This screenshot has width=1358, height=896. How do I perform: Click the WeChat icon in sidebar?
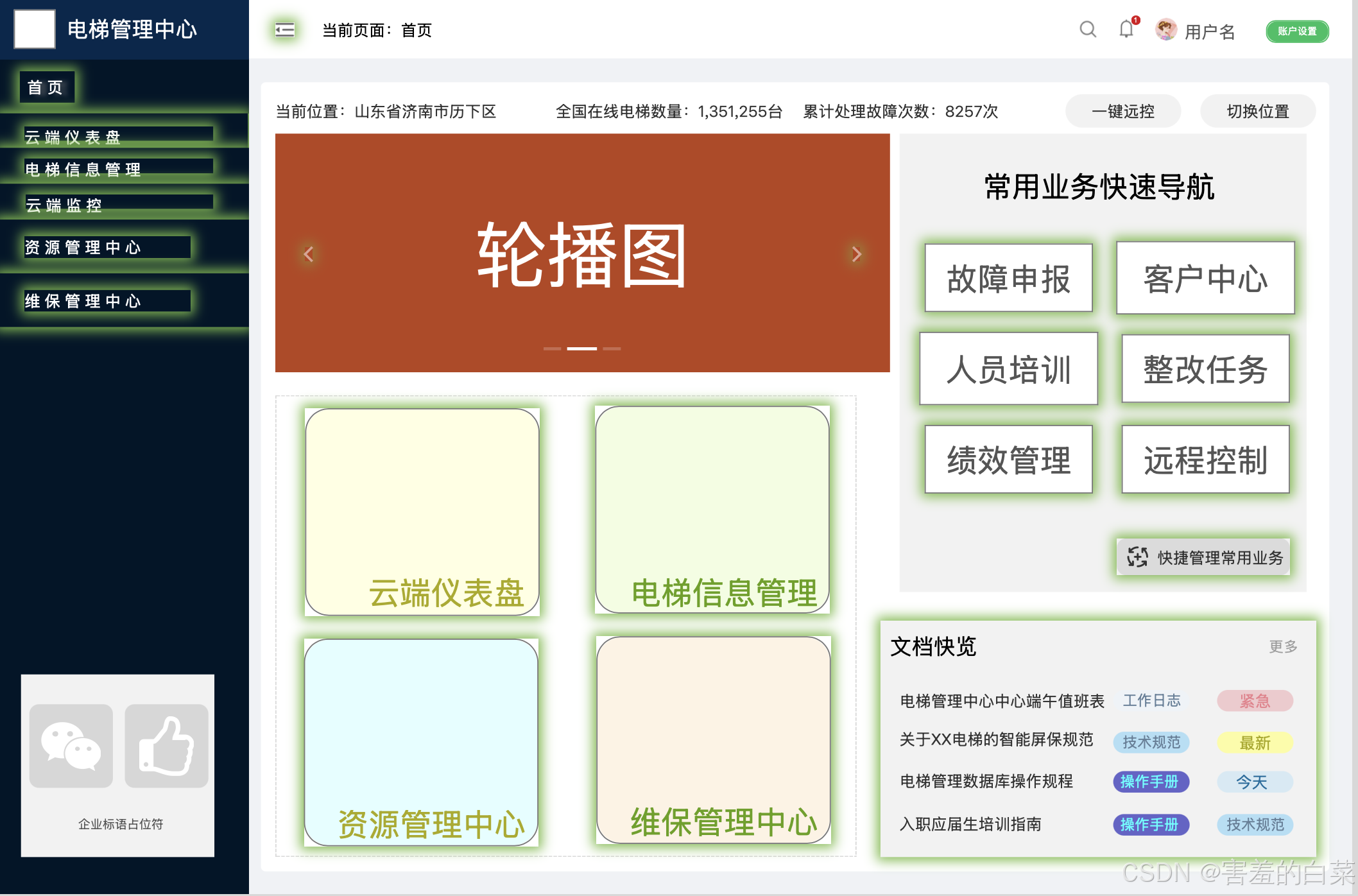pyautogui.click(x=71, y=745)
